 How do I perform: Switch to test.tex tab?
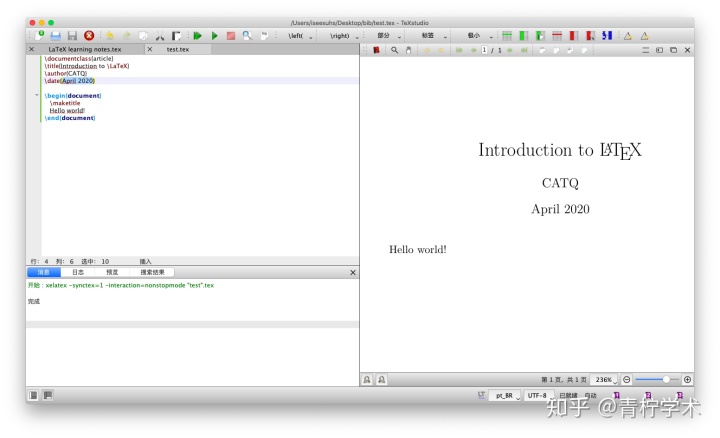(178, 49)
